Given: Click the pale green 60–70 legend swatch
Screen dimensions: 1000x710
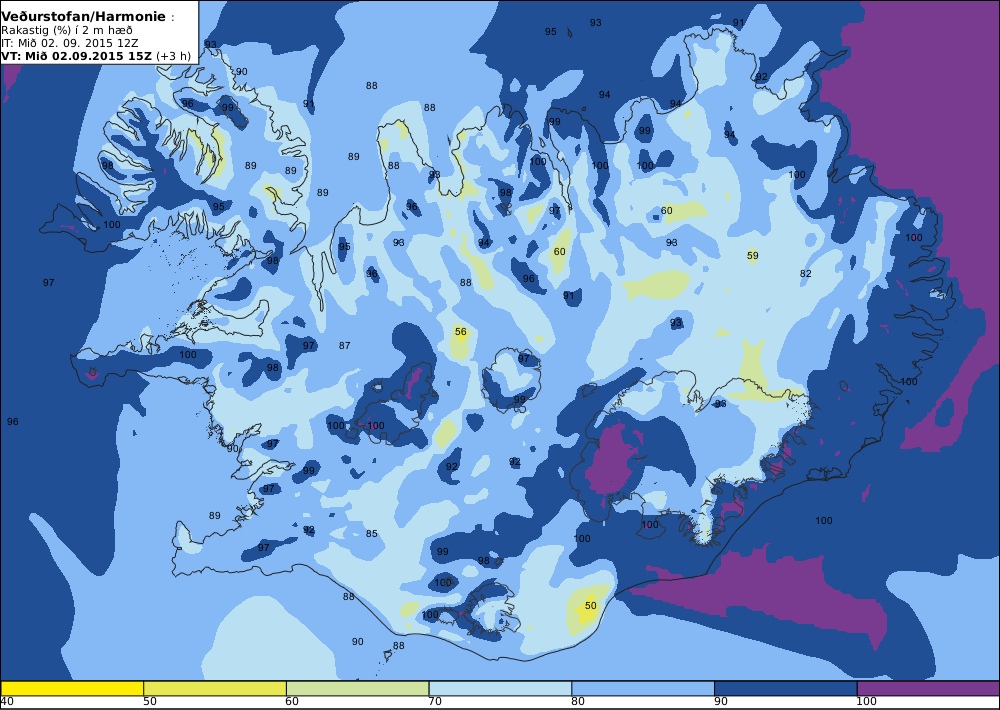Looking at the screenshot, I should click(x=357, y=688).
